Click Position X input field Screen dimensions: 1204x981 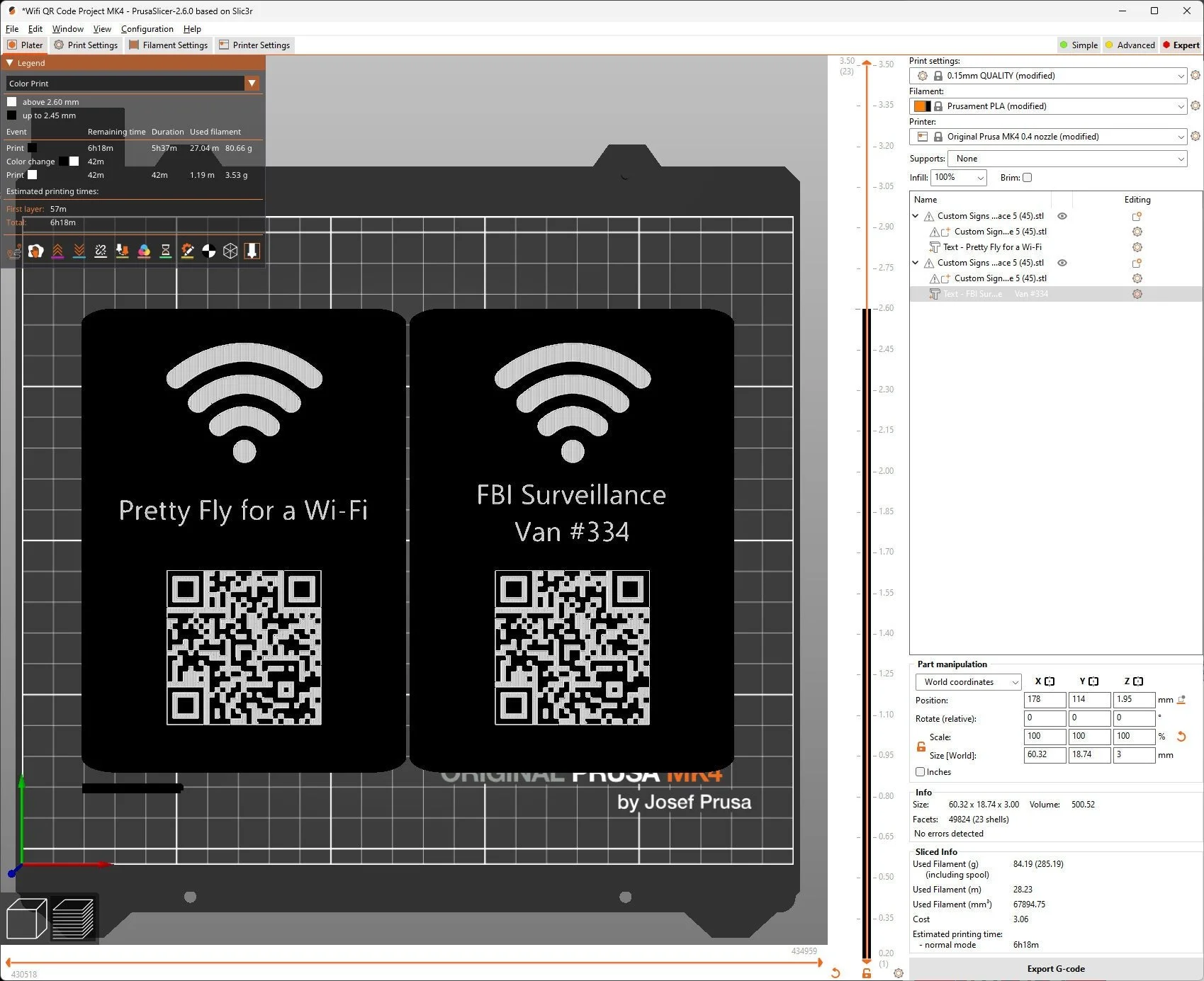coord(1045,700)
